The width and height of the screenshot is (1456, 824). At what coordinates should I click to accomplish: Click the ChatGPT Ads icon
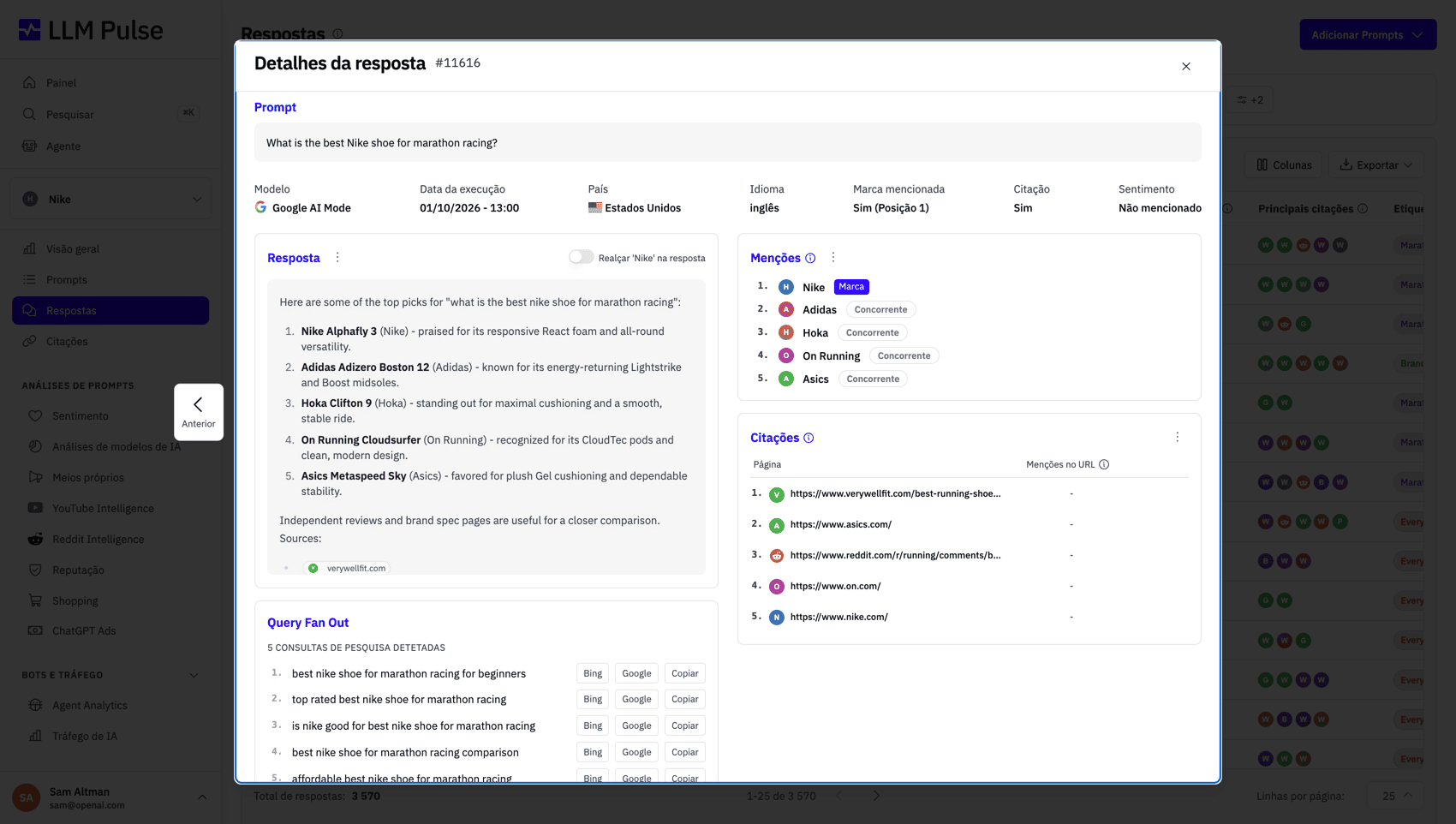[x=35, y=630]
